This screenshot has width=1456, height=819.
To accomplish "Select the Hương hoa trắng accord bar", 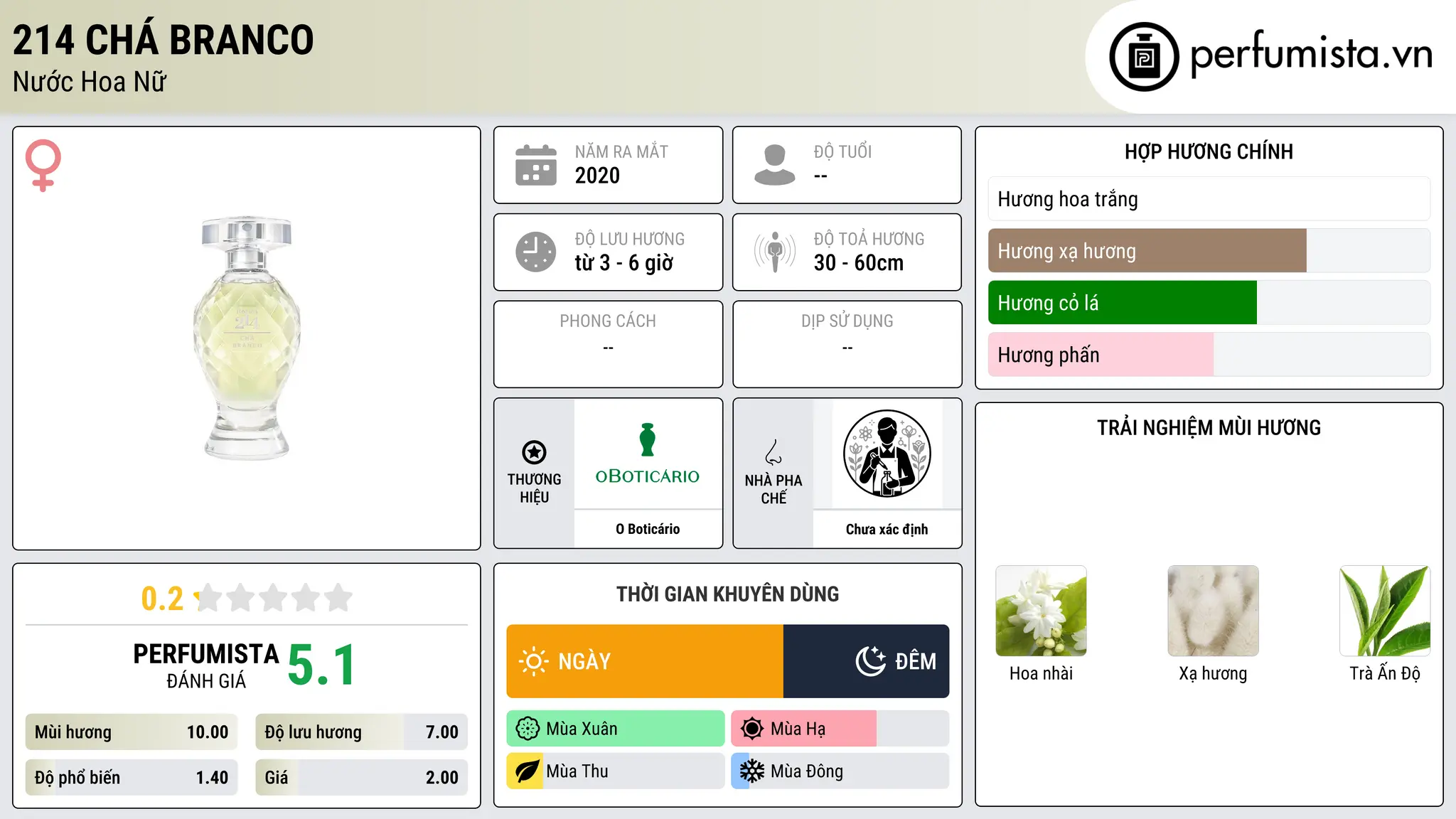I will point(1209,199).
